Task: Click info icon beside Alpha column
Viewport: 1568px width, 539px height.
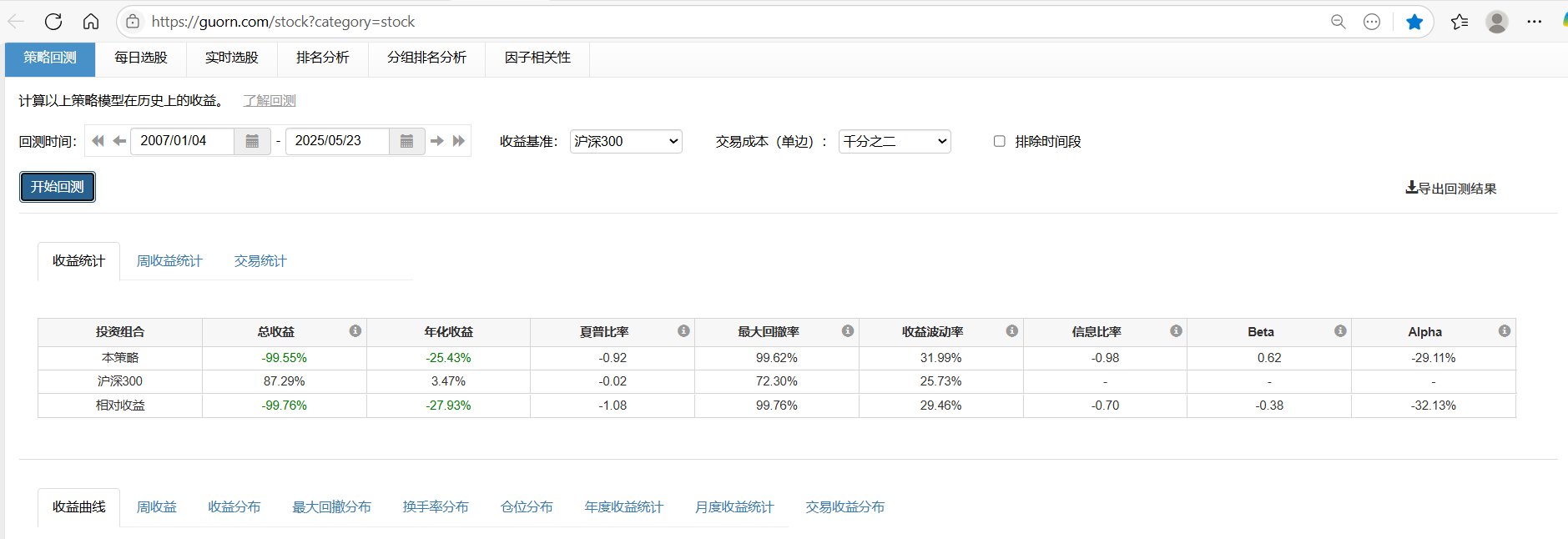Action: coord(1505,331)
